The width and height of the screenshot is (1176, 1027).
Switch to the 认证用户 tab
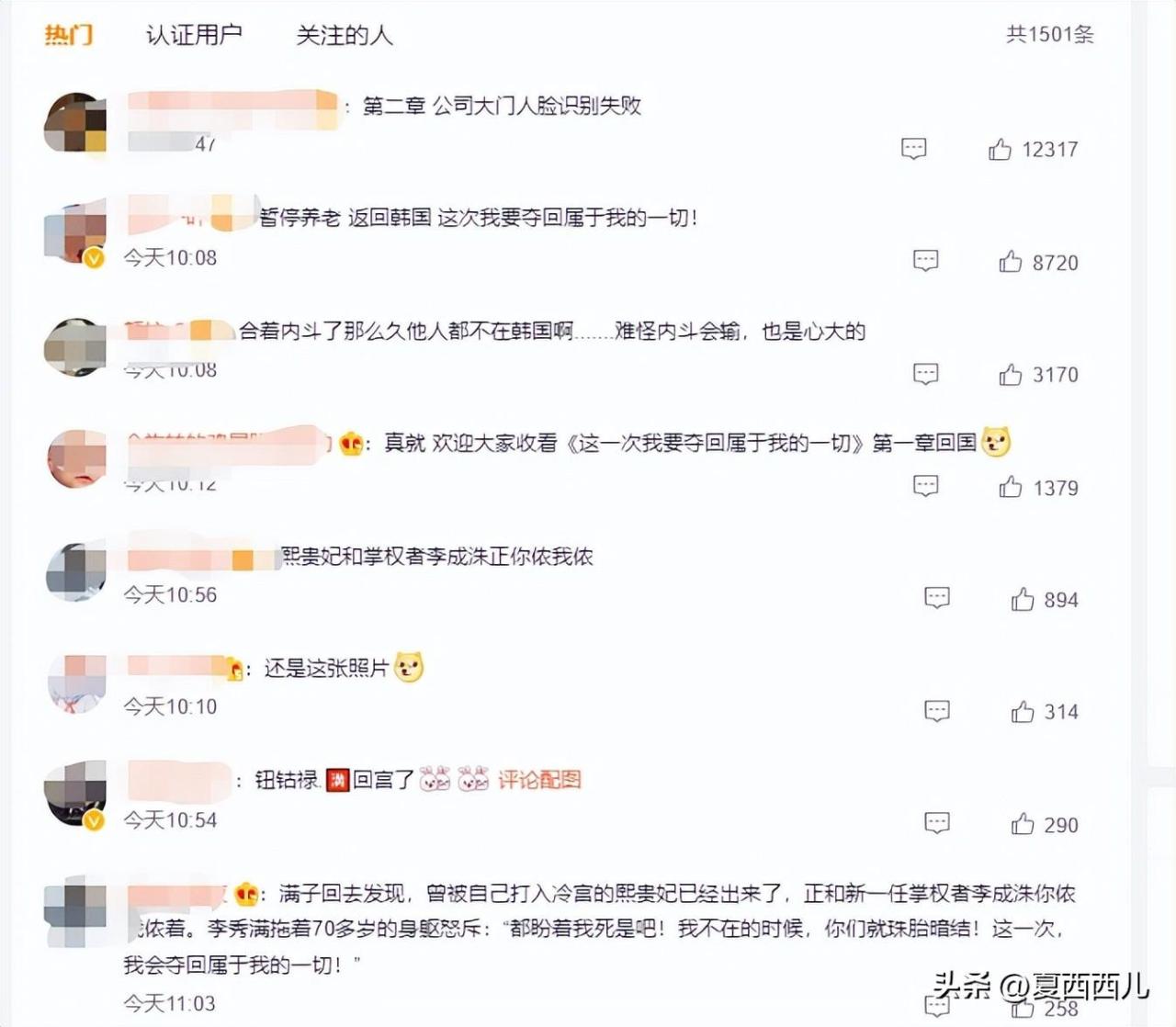click(x=194, y=35)
